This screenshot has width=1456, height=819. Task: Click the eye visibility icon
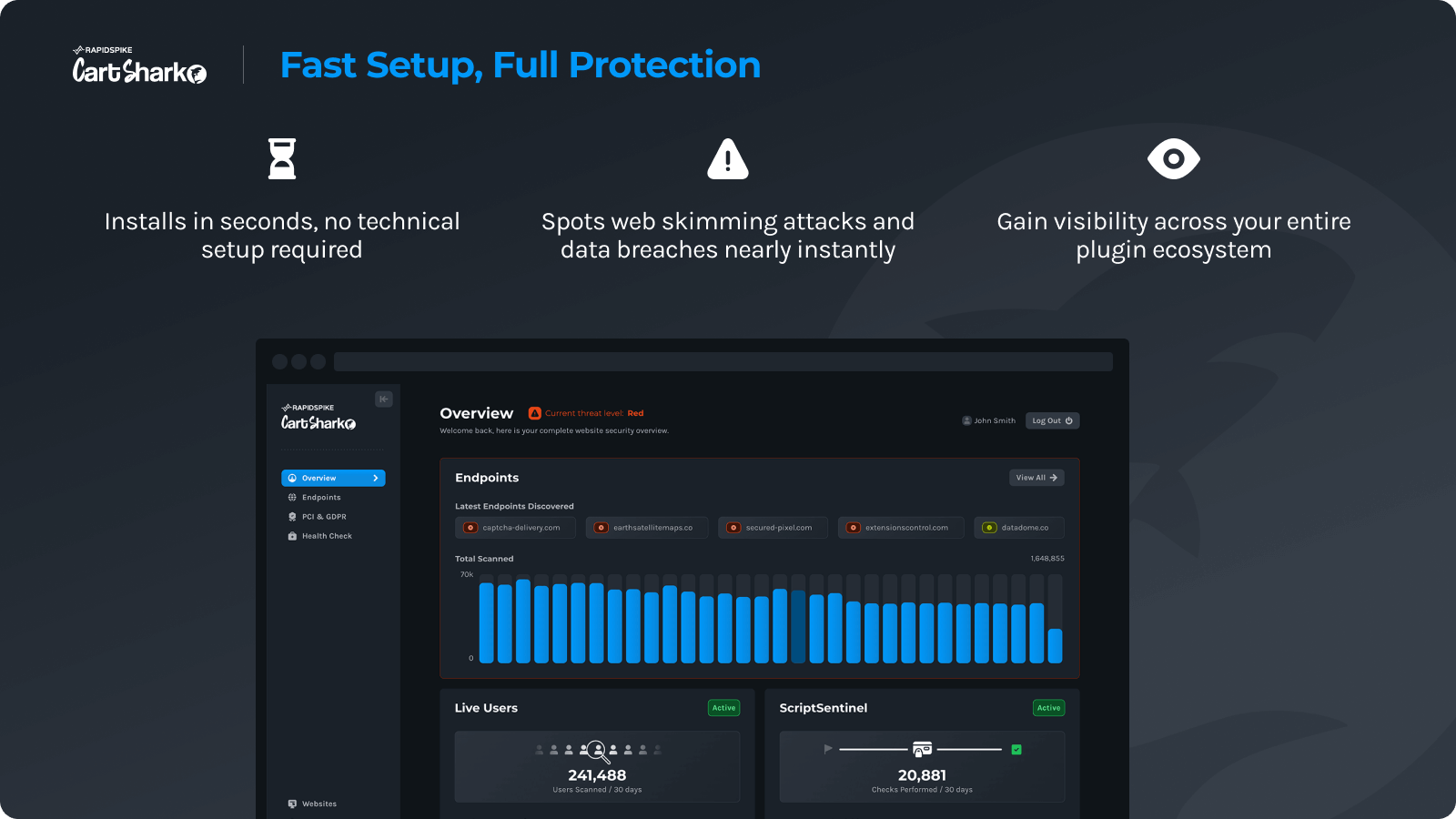coord(1173,159)
